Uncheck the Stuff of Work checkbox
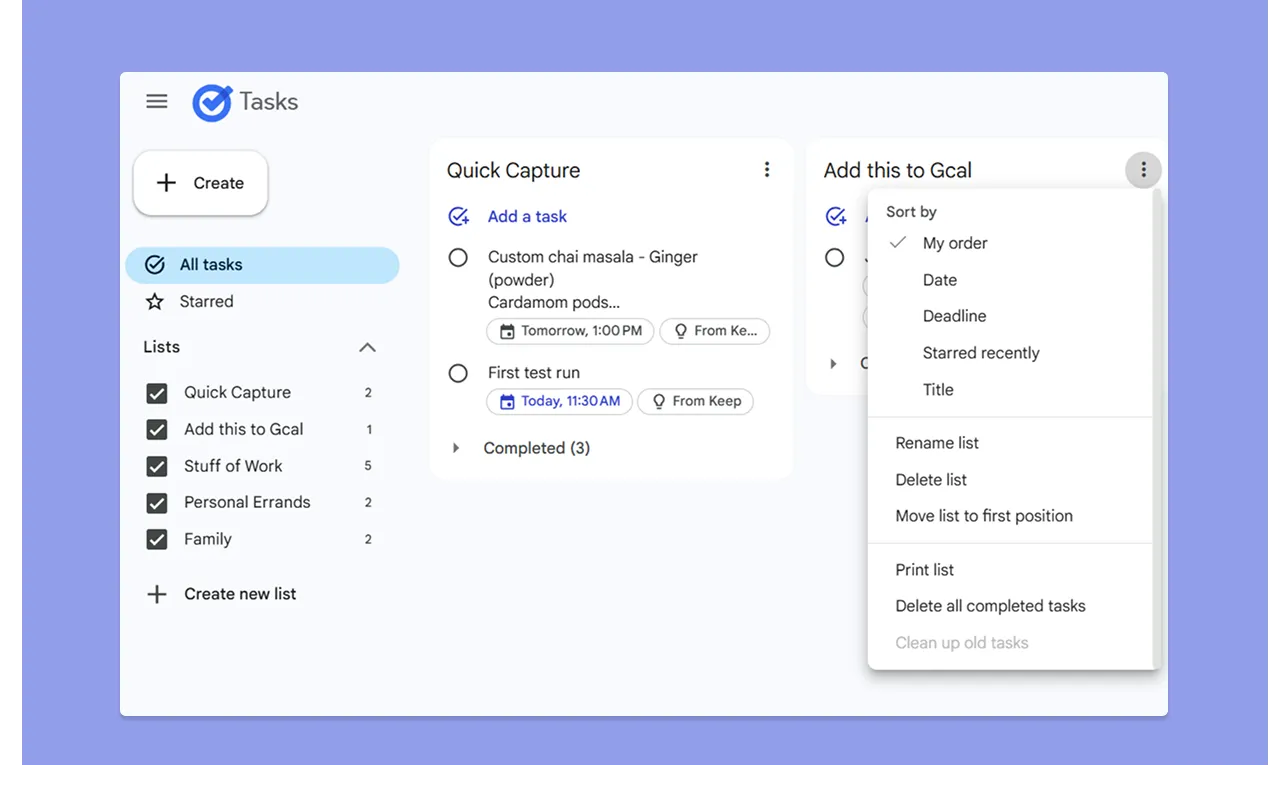 pyautogui.click(x=156, y=465)
